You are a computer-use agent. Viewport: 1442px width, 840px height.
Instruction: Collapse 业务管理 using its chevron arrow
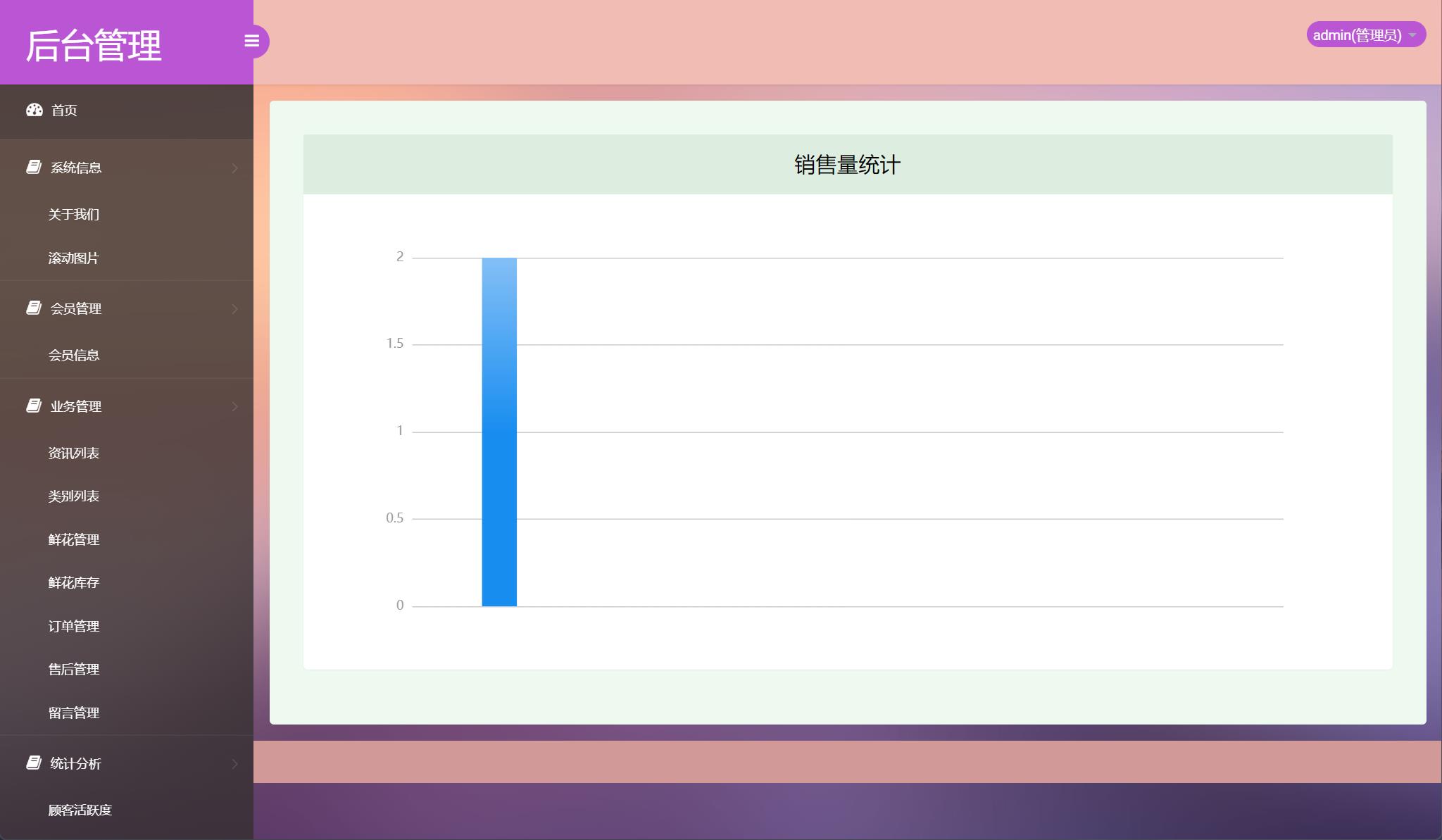(234, 406)
